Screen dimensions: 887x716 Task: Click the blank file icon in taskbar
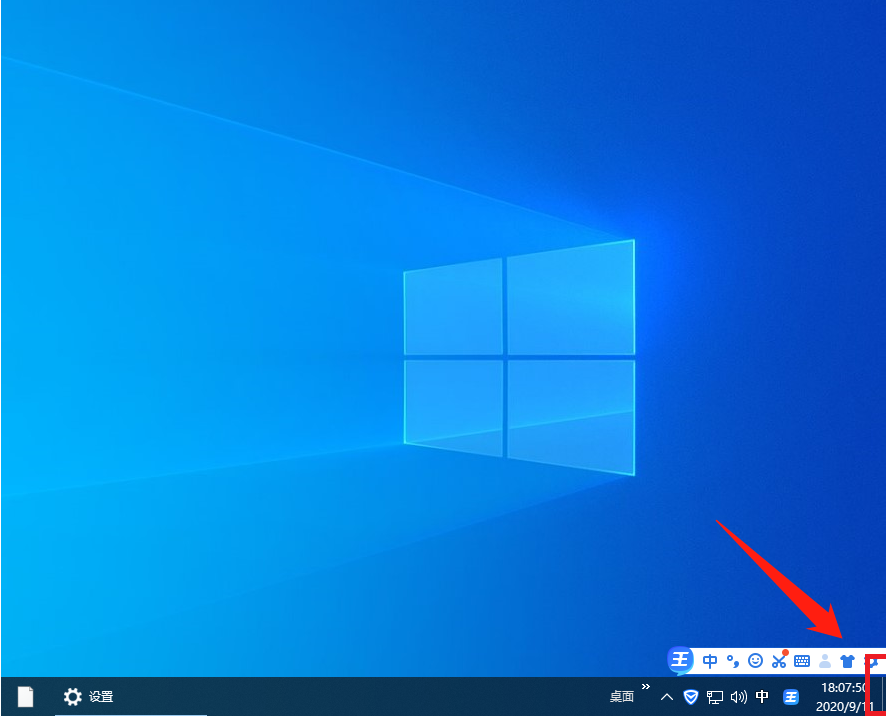click(x=25, y=697)
